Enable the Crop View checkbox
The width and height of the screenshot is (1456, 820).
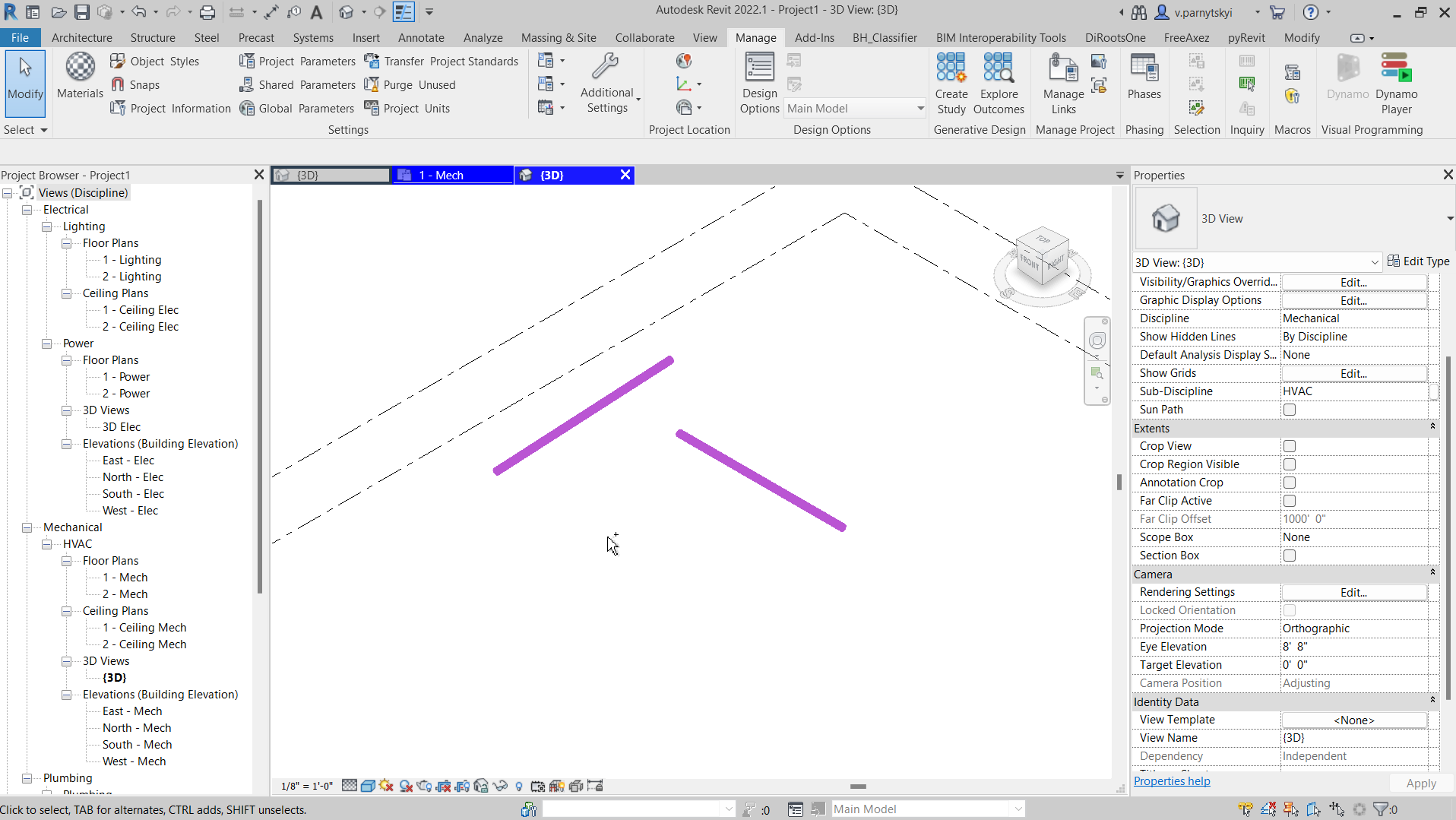click(x=1288, y=446)
